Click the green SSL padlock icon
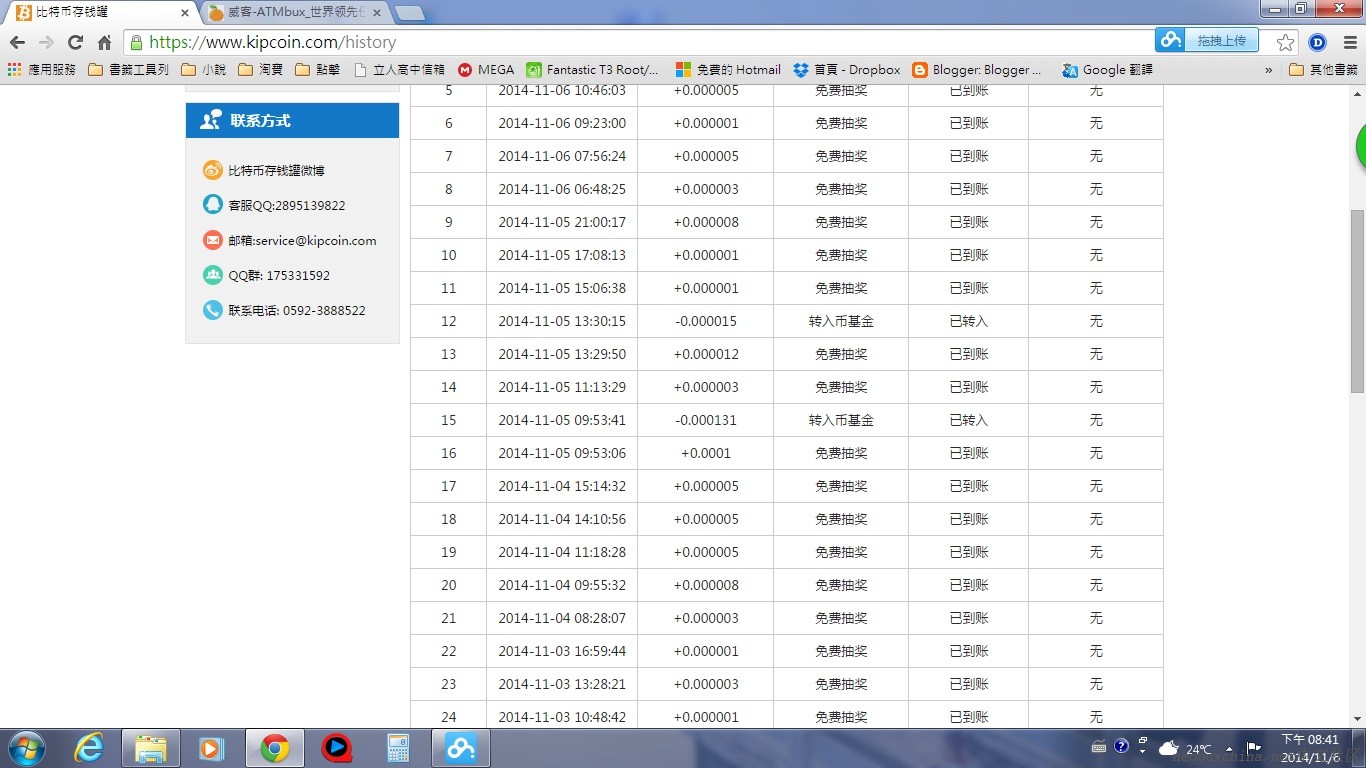 (x=136, y=42)
